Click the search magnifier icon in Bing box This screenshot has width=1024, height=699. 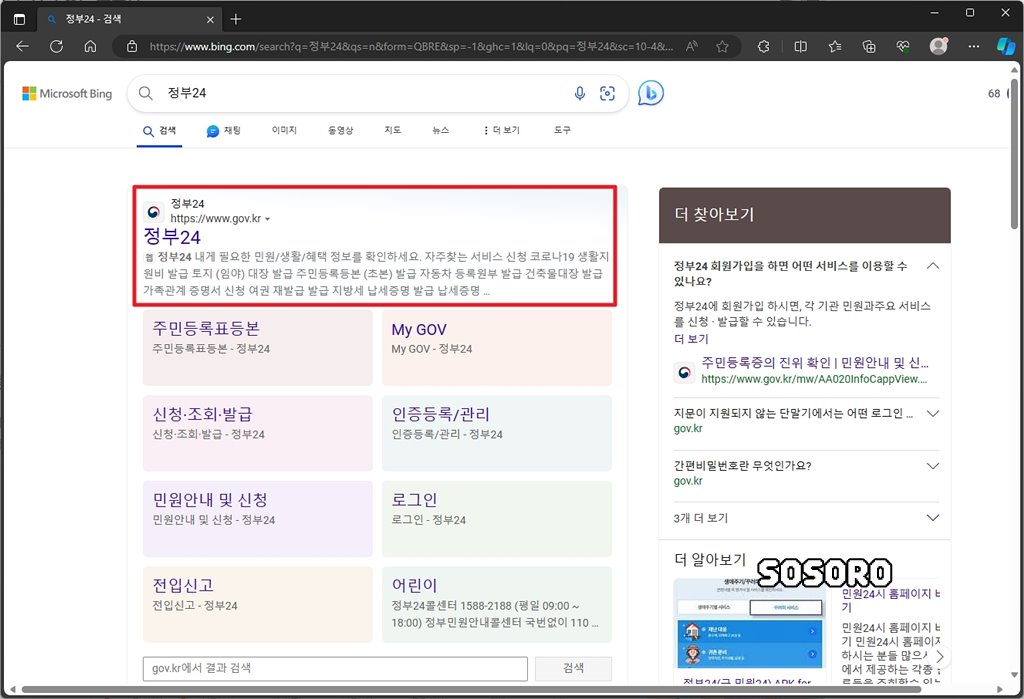146,93
